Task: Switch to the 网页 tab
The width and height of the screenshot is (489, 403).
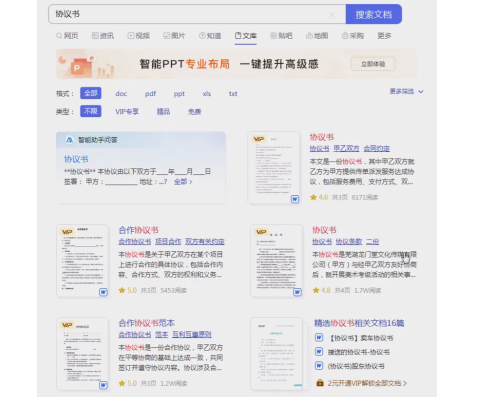Action: [67, 36]
